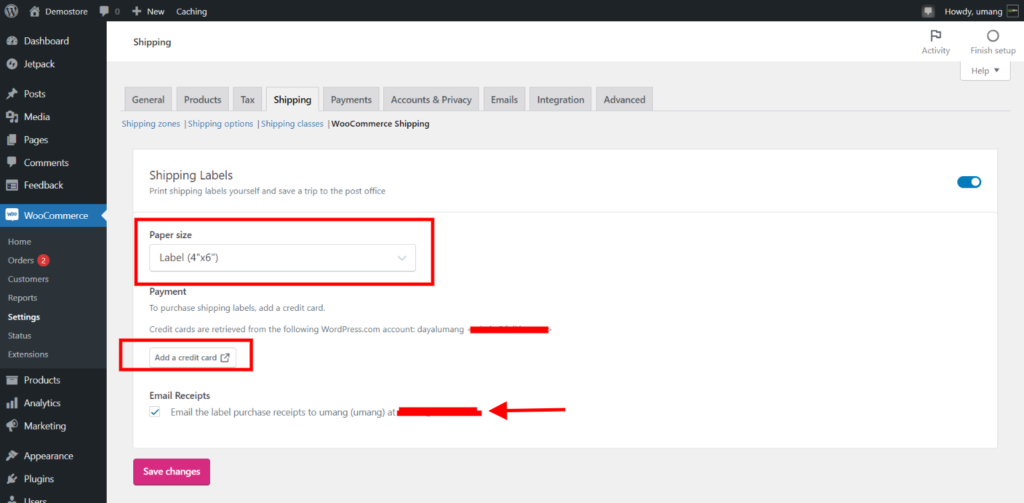Click the Jetpack icon in sidebar
1024x503 pixels.
click(11, 64)
